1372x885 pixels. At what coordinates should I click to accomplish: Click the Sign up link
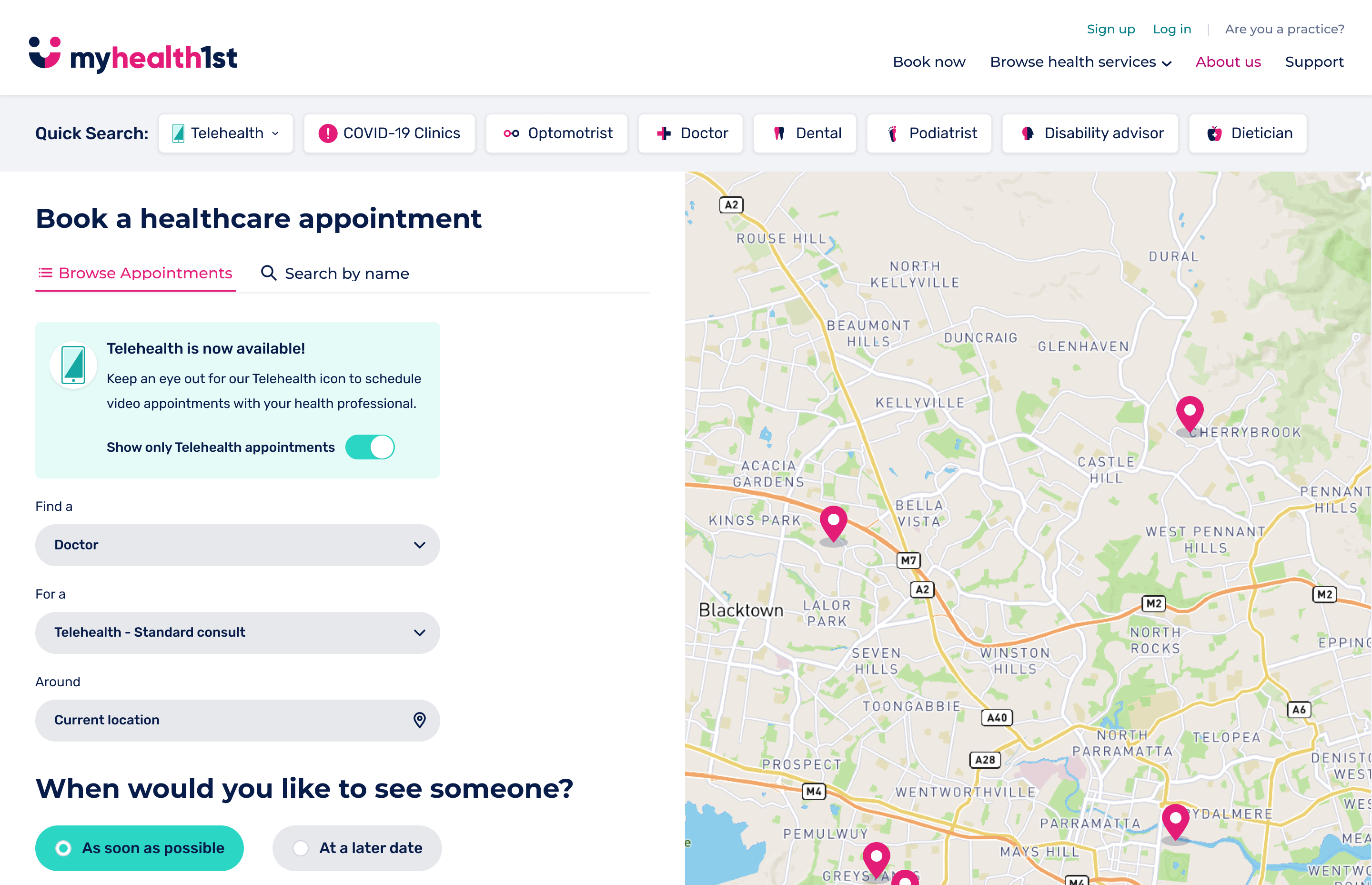[1110, 29]
